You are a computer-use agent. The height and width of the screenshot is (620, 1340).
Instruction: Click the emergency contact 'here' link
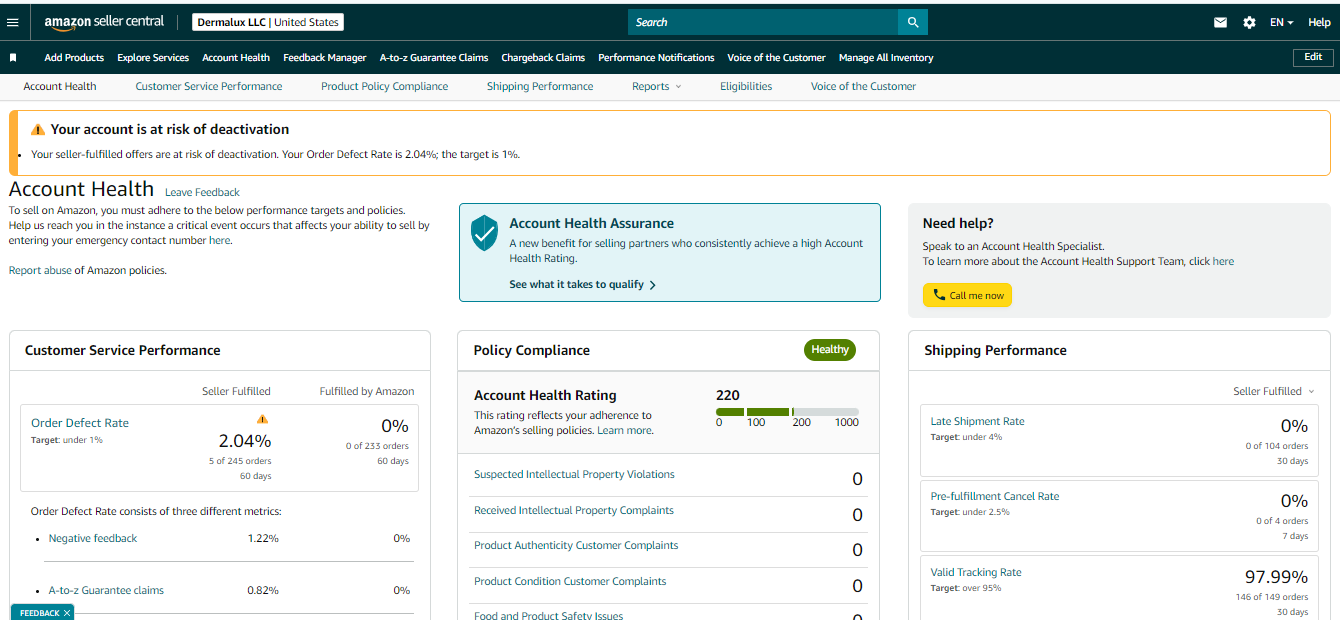(x=219, y=240)
